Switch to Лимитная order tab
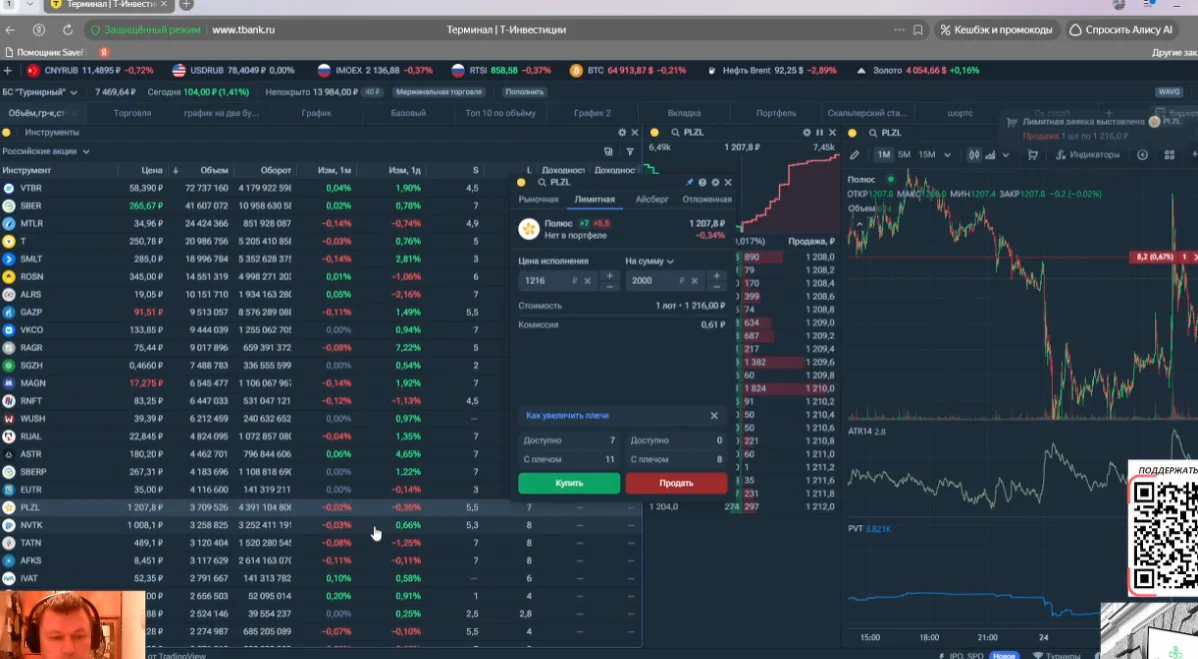Viewport: 1198px width, 659px height. [x=594, y=199]
